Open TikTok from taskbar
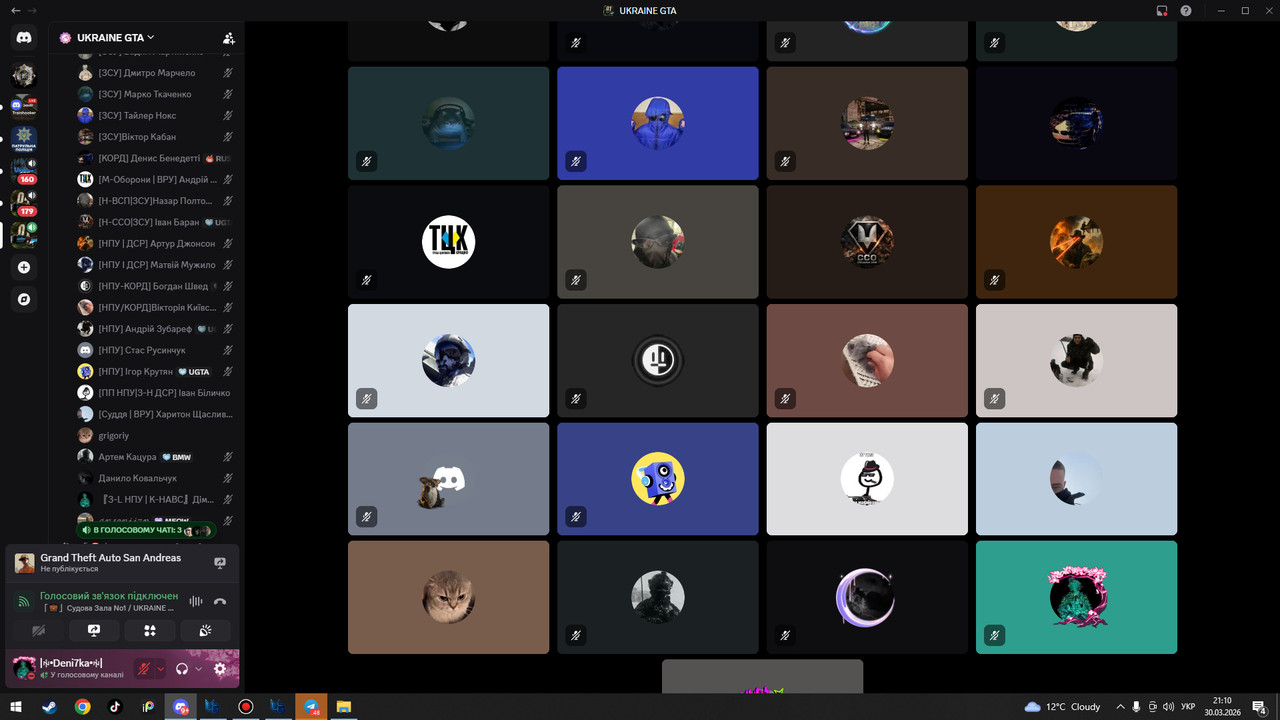This screenshot has height=720, width=1280. (x=115, y=706)
